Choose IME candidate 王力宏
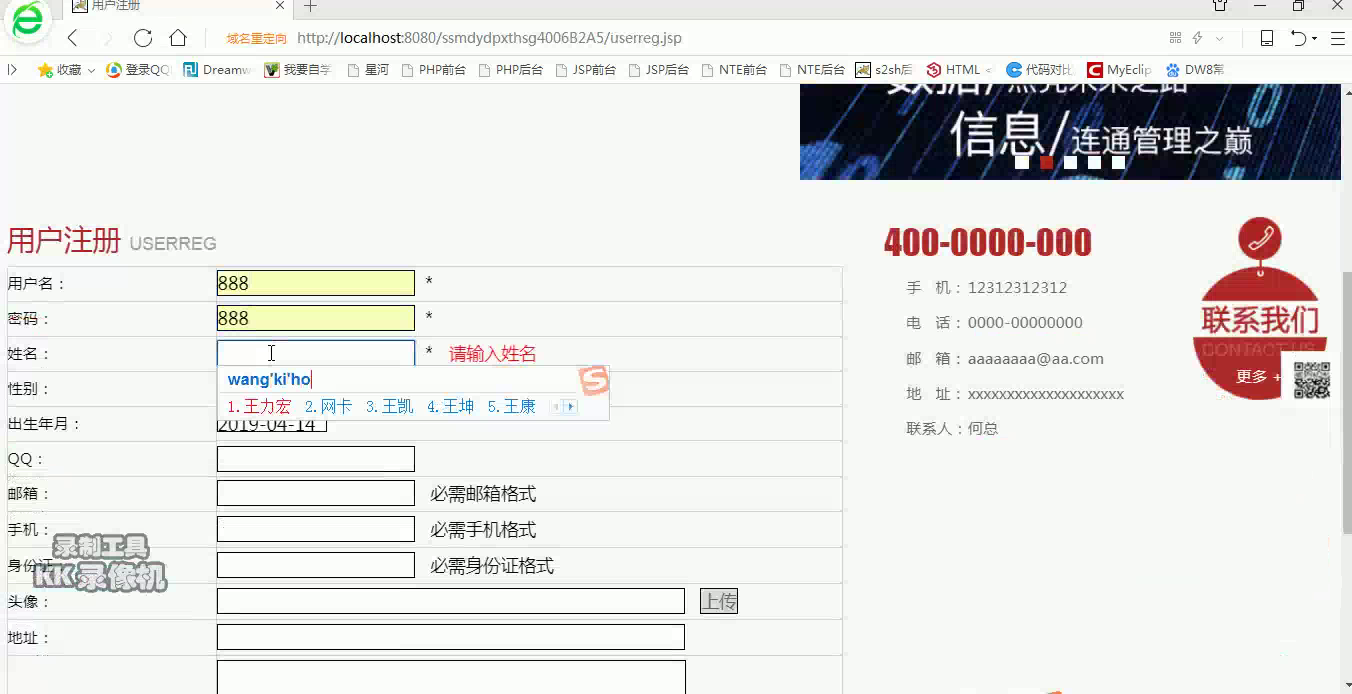Screen dimensions: 1352x694 (x=259, y=406)
